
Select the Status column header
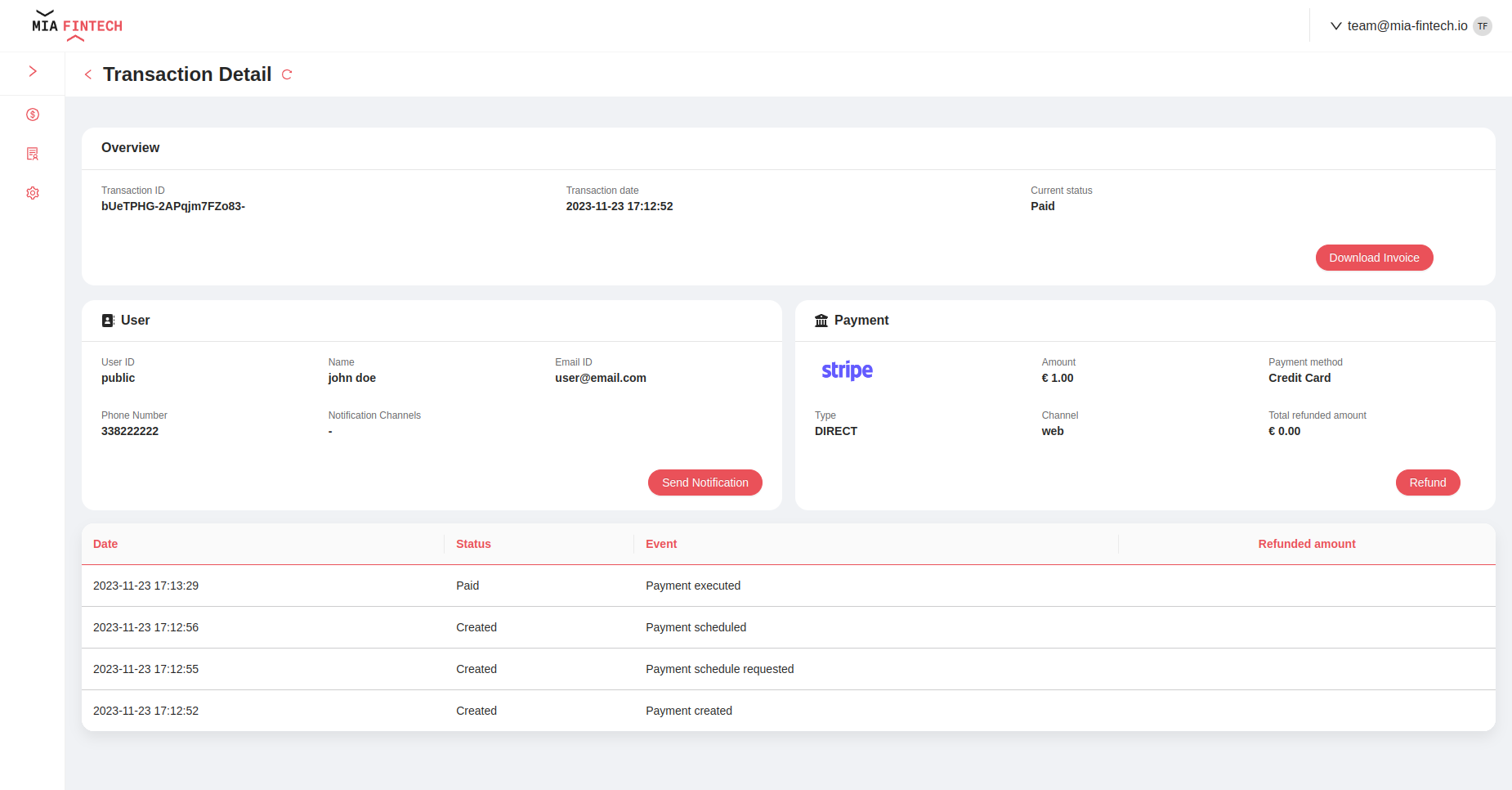point(473,544)
